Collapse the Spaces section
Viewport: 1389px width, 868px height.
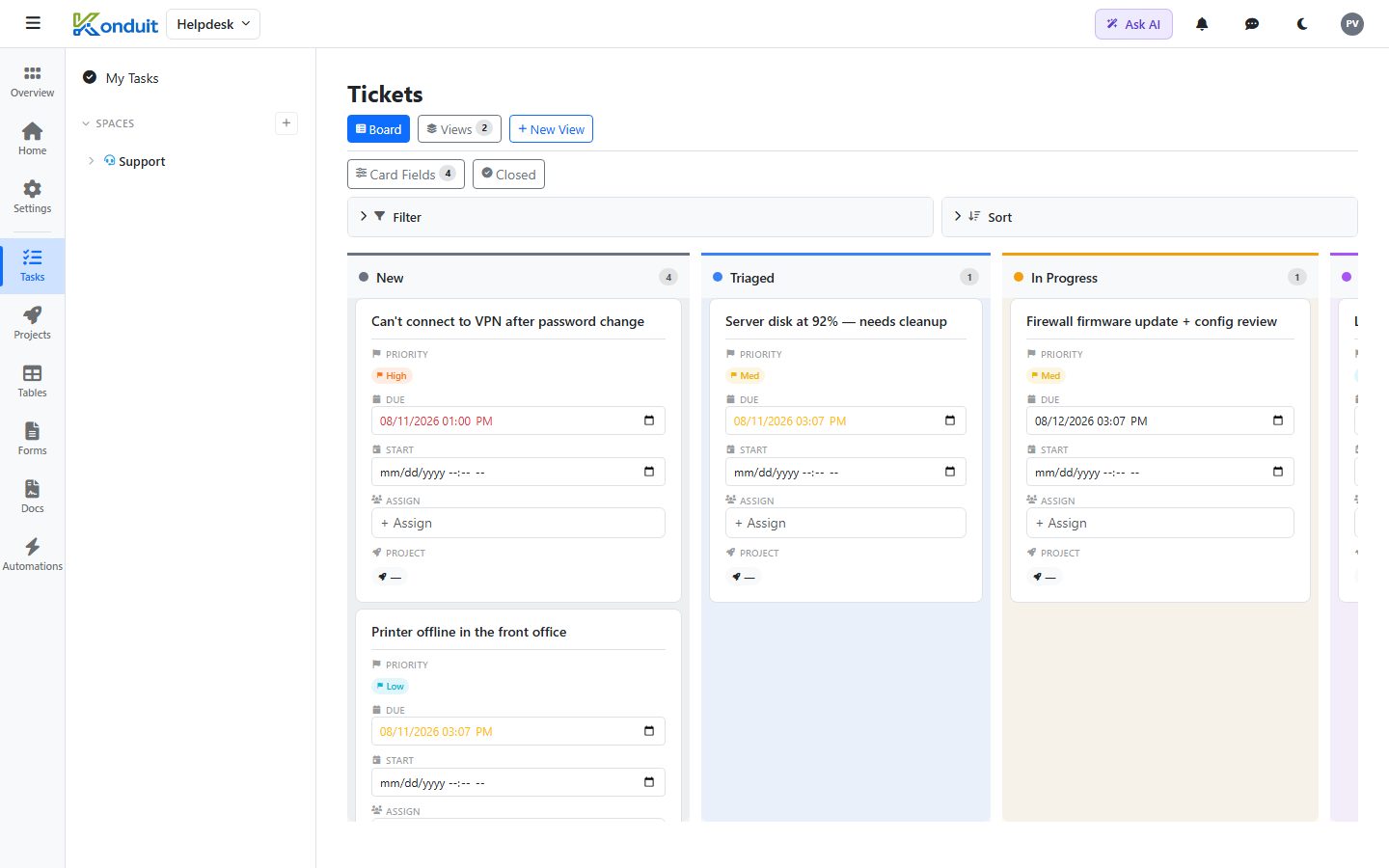click(x=86, y=123)
